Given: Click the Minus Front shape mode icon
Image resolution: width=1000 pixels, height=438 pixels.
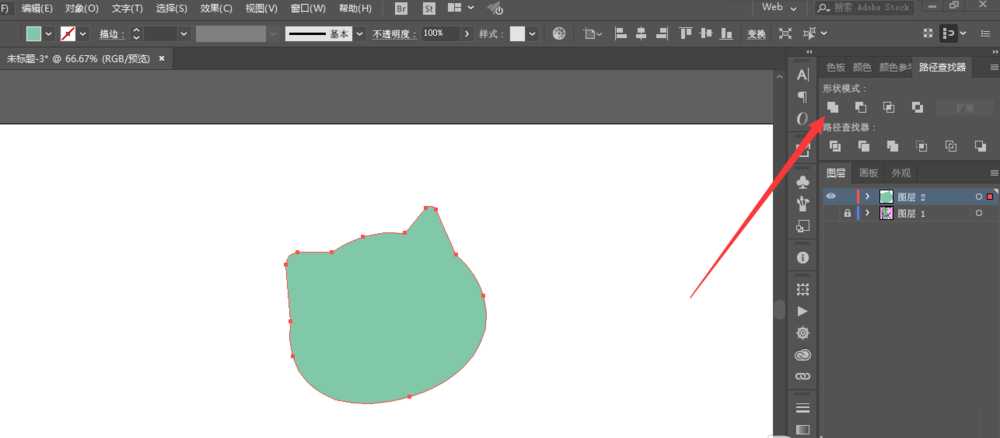Looking at the screenshot, I should [861, 107].
